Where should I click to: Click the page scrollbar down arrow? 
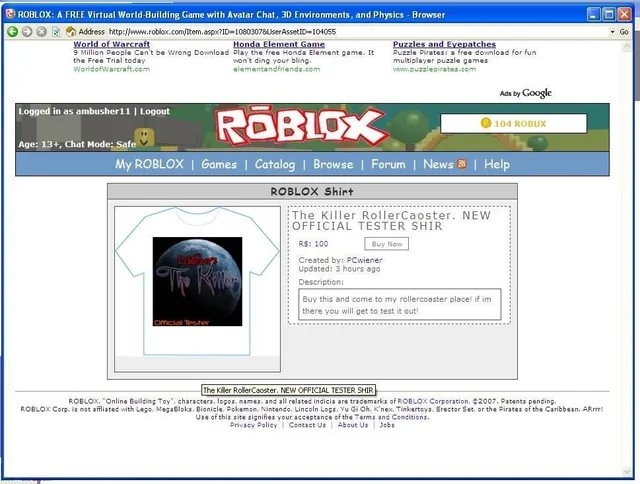(x=628, y=471)
